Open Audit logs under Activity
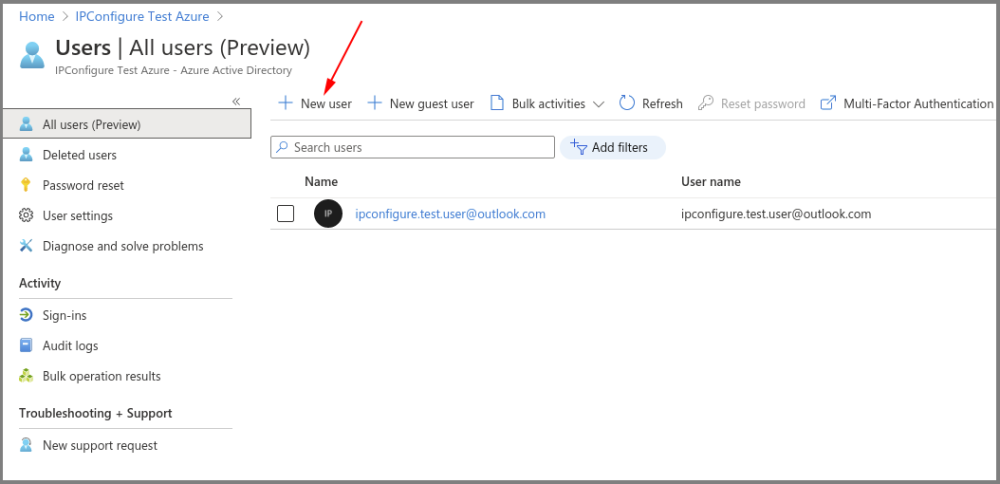 point(70,346)
